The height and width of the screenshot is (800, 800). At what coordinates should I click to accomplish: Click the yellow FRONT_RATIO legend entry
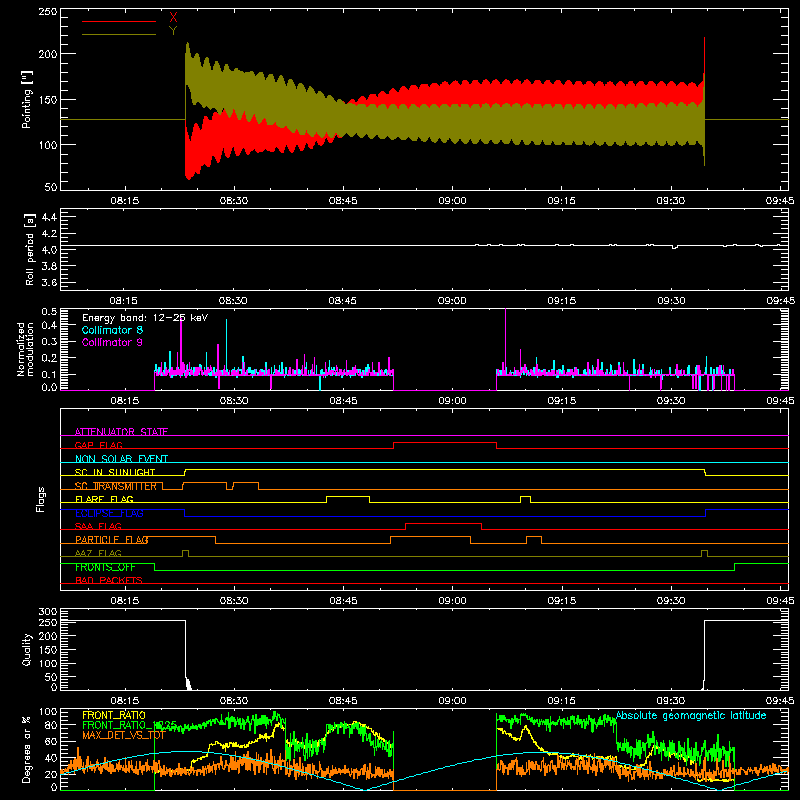click(x=114, y=715)
